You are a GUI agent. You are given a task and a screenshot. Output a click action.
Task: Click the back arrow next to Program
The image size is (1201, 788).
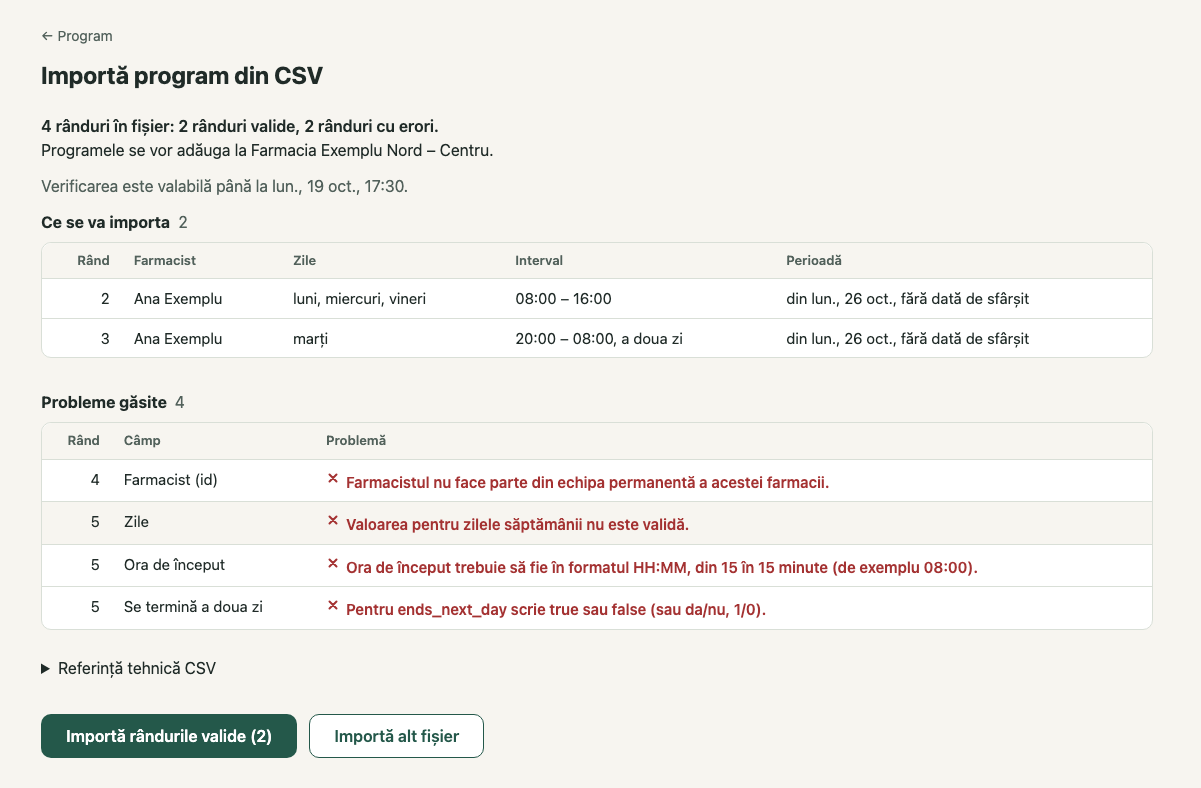pos(47,36)
